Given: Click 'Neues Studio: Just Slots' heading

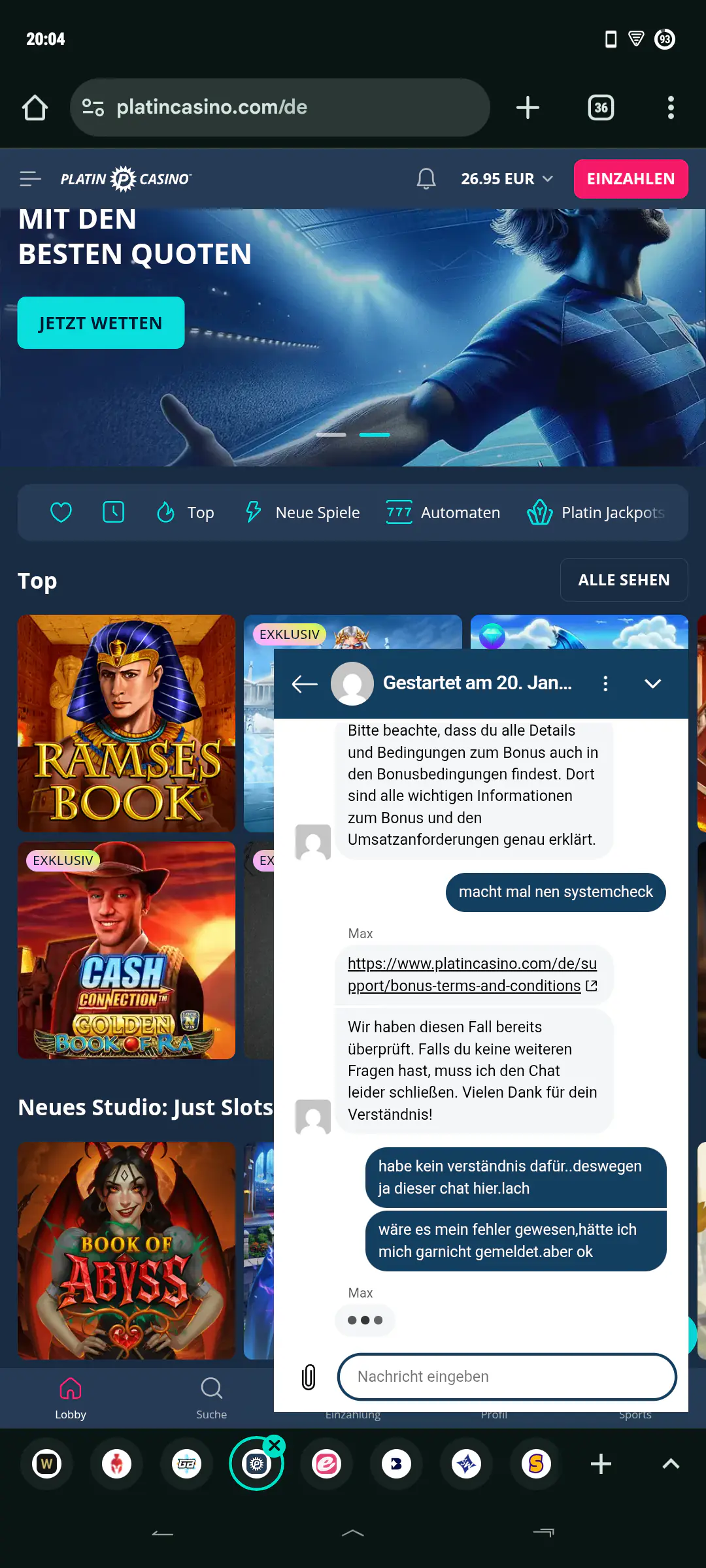Looking at the screenshot, I should tap(145, 1107).
